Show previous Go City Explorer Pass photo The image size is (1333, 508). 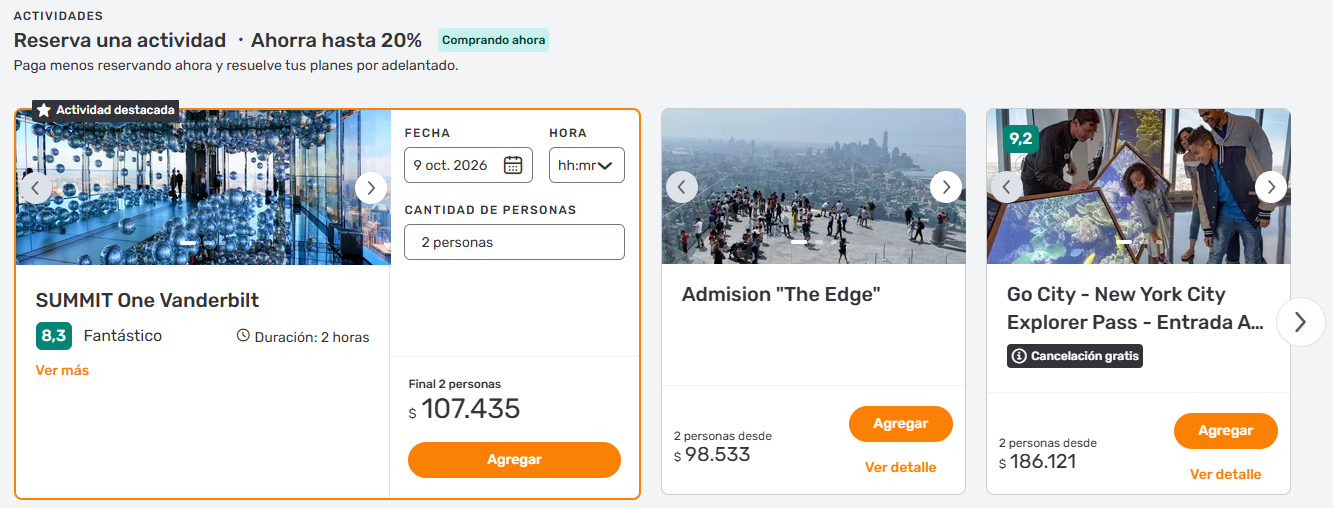coord(1007,187)
